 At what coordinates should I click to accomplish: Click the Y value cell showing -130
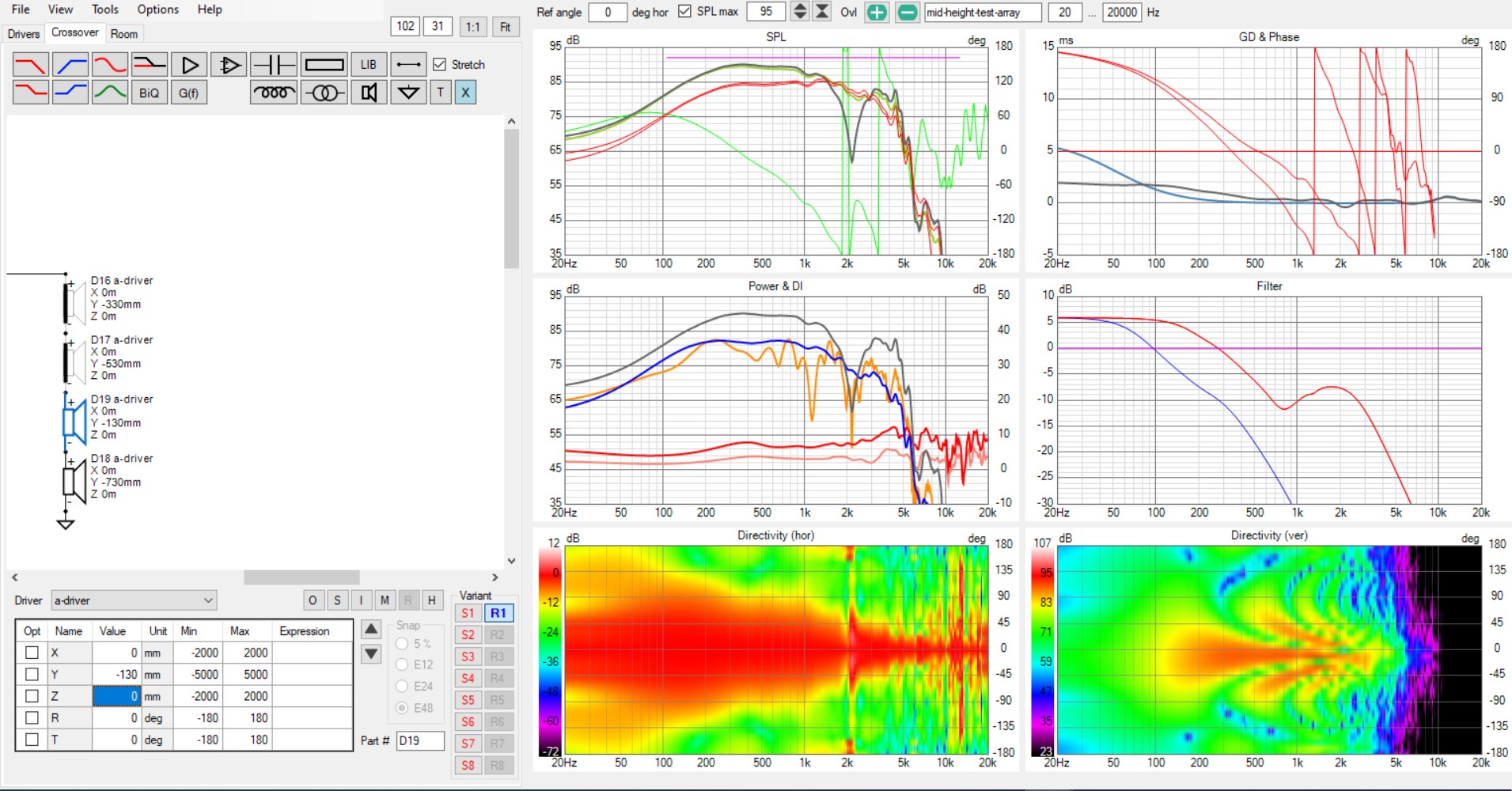116,674
